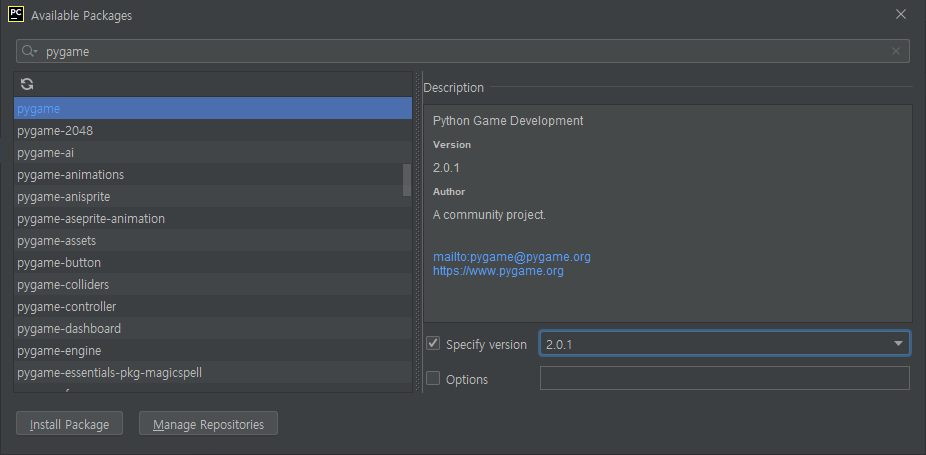This screenshot has width=926, height=455.
Task: Select pygame-controller package
Action: point(213,307)
